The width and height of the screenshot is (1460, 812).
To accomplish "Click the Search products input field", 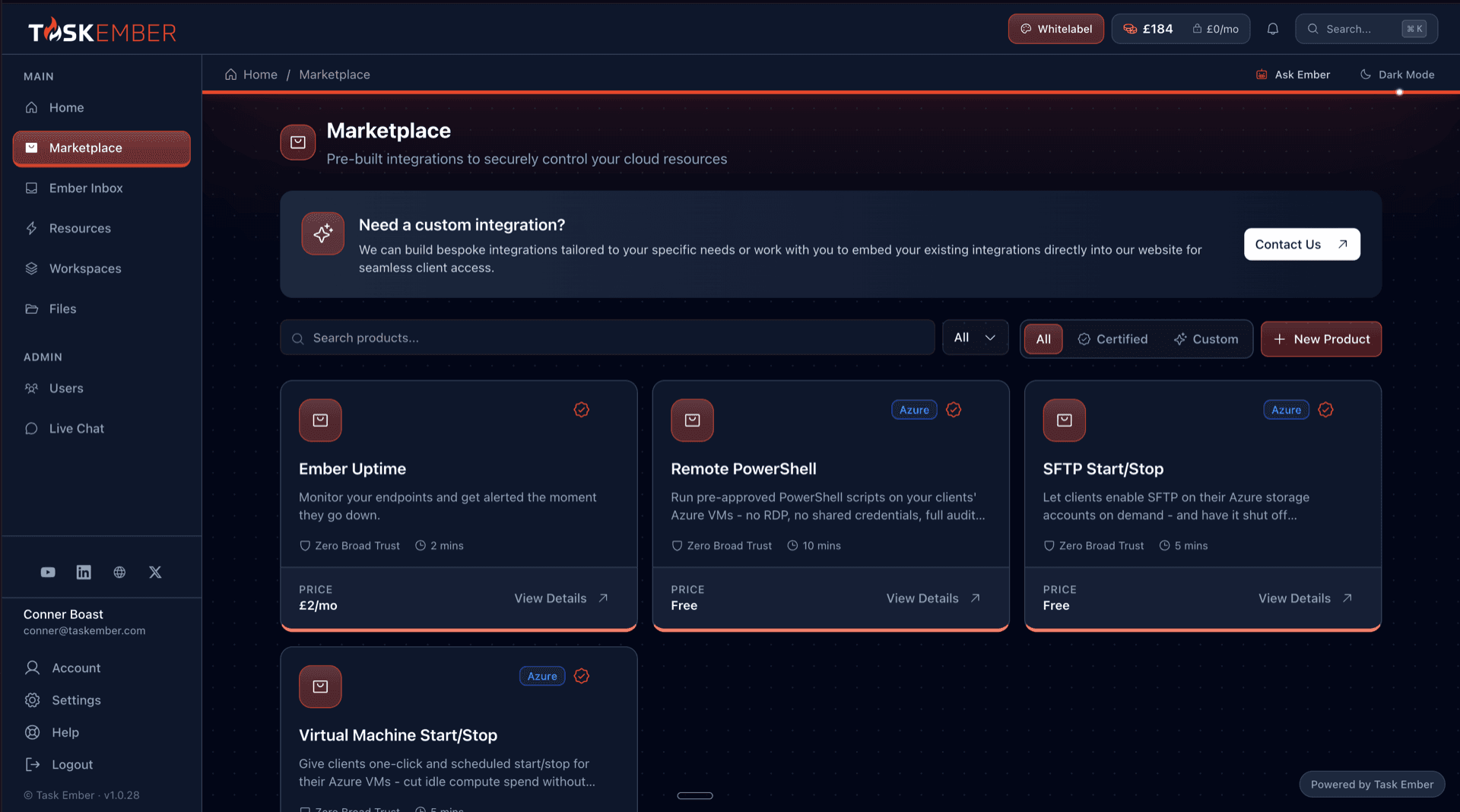I will (607, 338).
